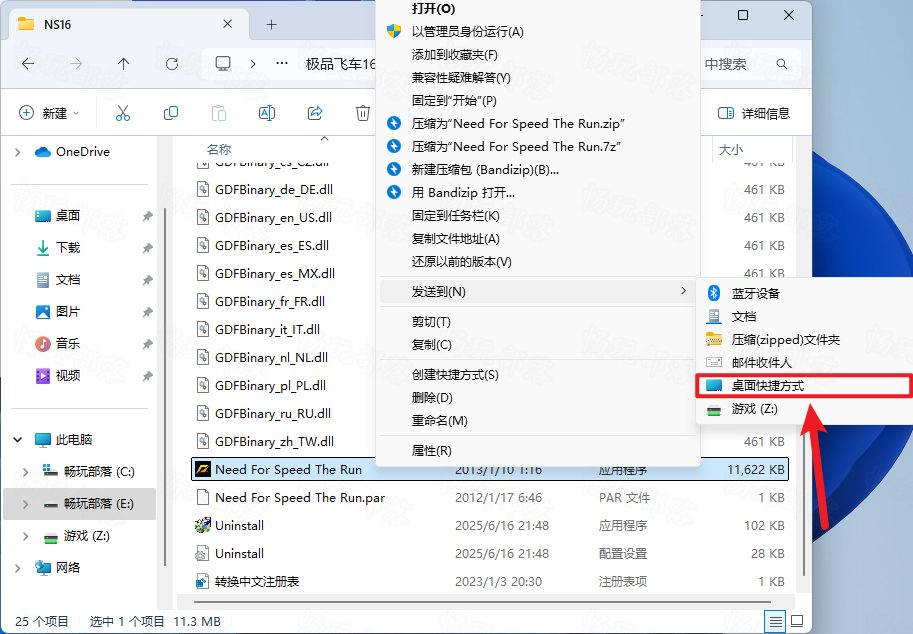Click the monitor icon in address bar
Screen dimensions: 913x634
coord(223,63)
